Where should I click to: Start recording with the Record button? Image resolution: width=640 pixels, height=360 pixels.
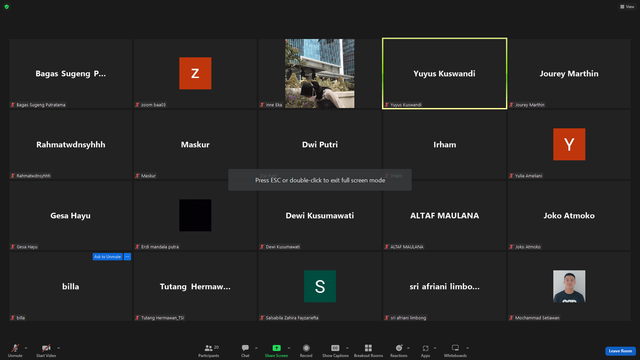click(306, 350)
